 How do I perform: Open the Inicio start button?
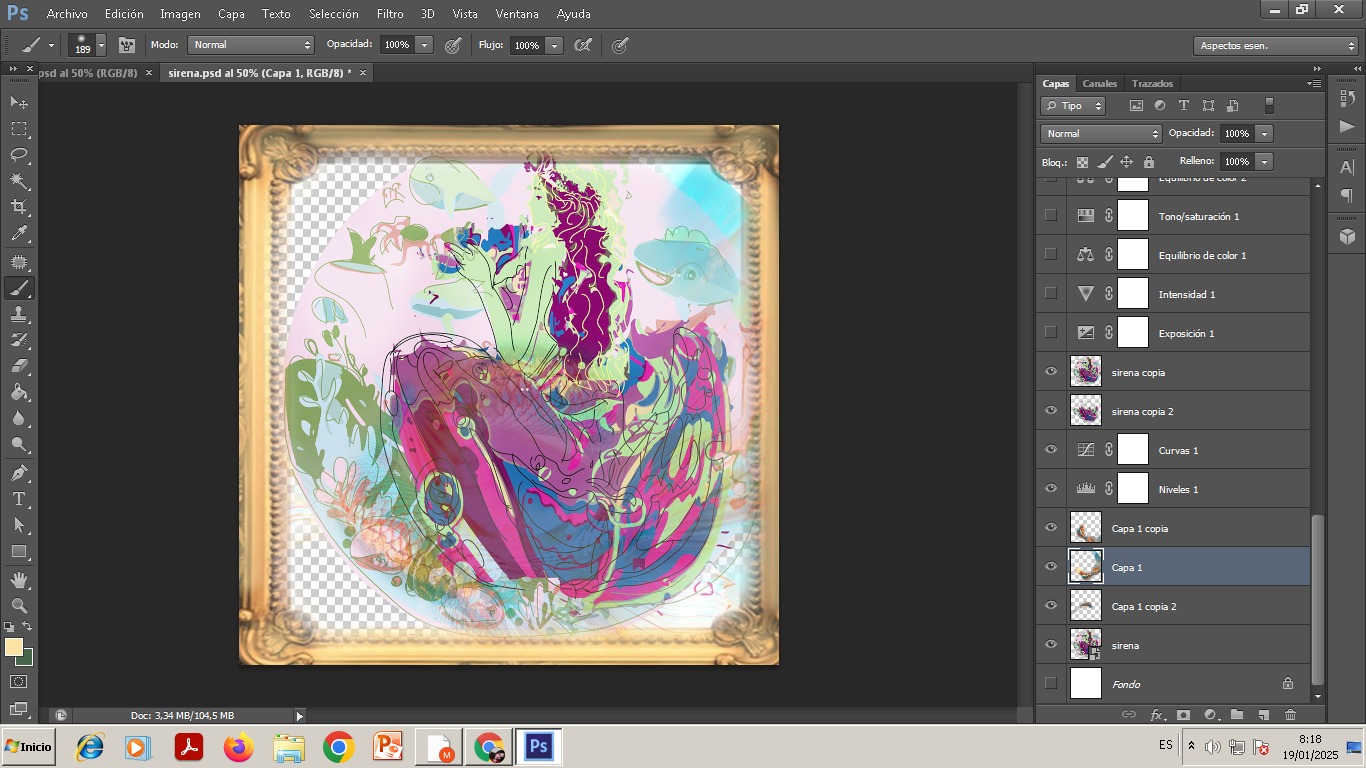(x=28, y=747)
